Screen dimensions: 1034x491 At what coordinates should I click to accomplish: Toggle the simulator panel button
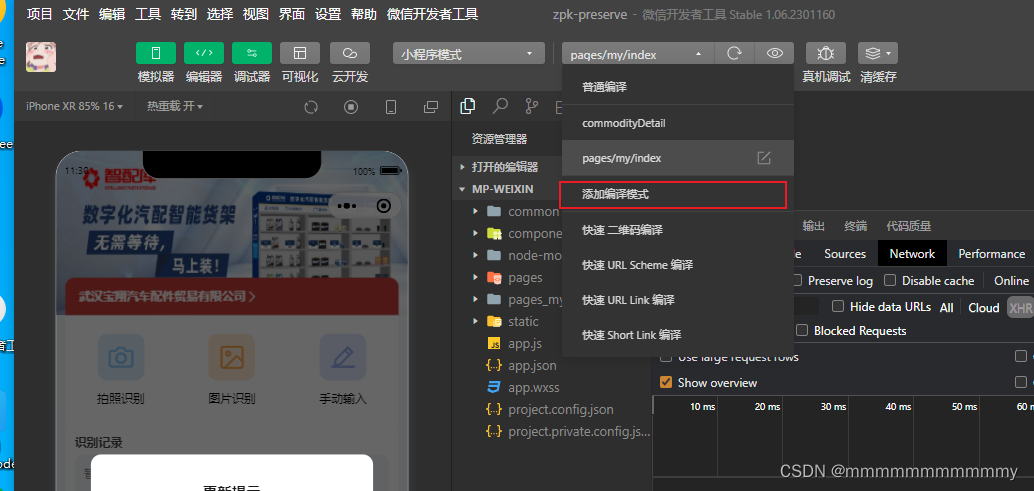156,53
